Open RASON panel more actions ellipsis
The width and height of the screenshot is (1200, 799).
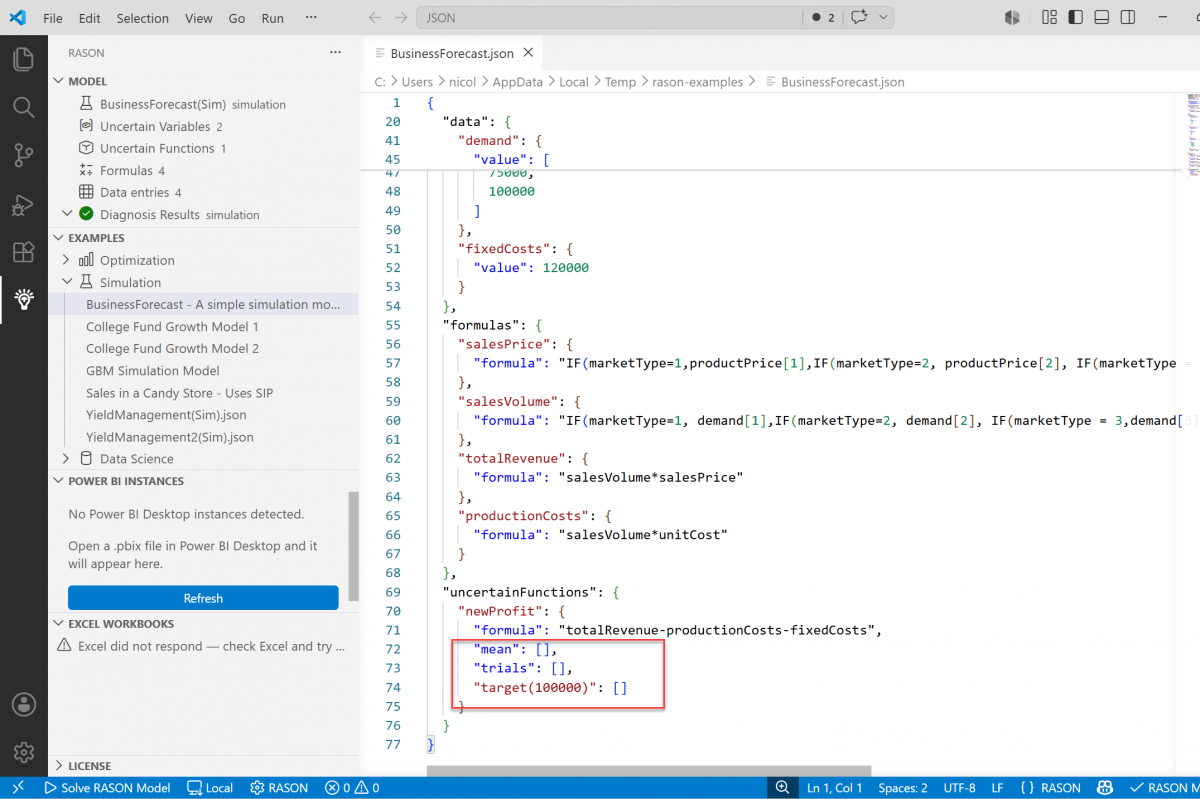tap(335, 53)
